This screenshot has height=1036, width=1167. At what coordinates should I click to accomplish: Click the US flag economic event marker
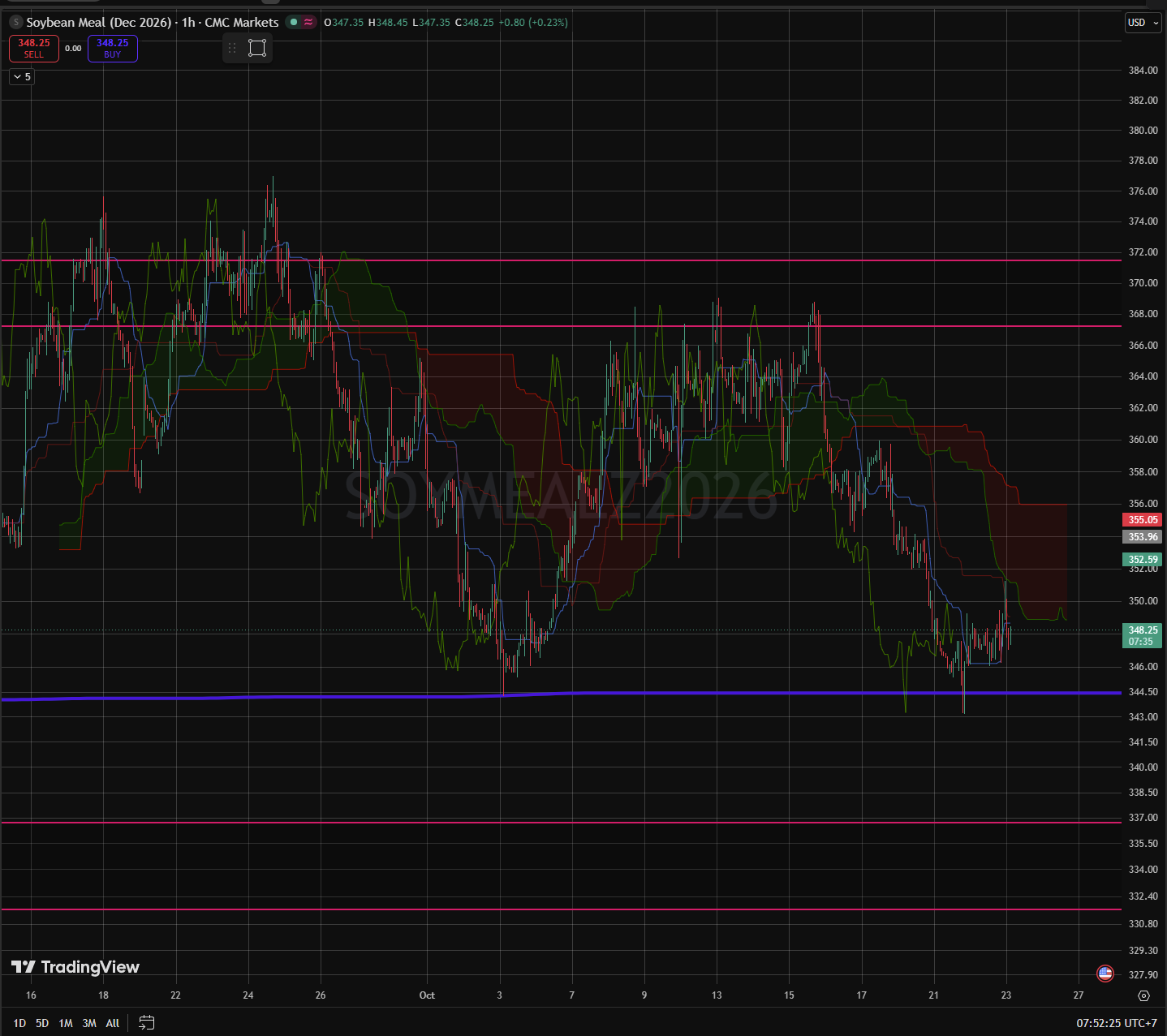tap(1105, 973)
